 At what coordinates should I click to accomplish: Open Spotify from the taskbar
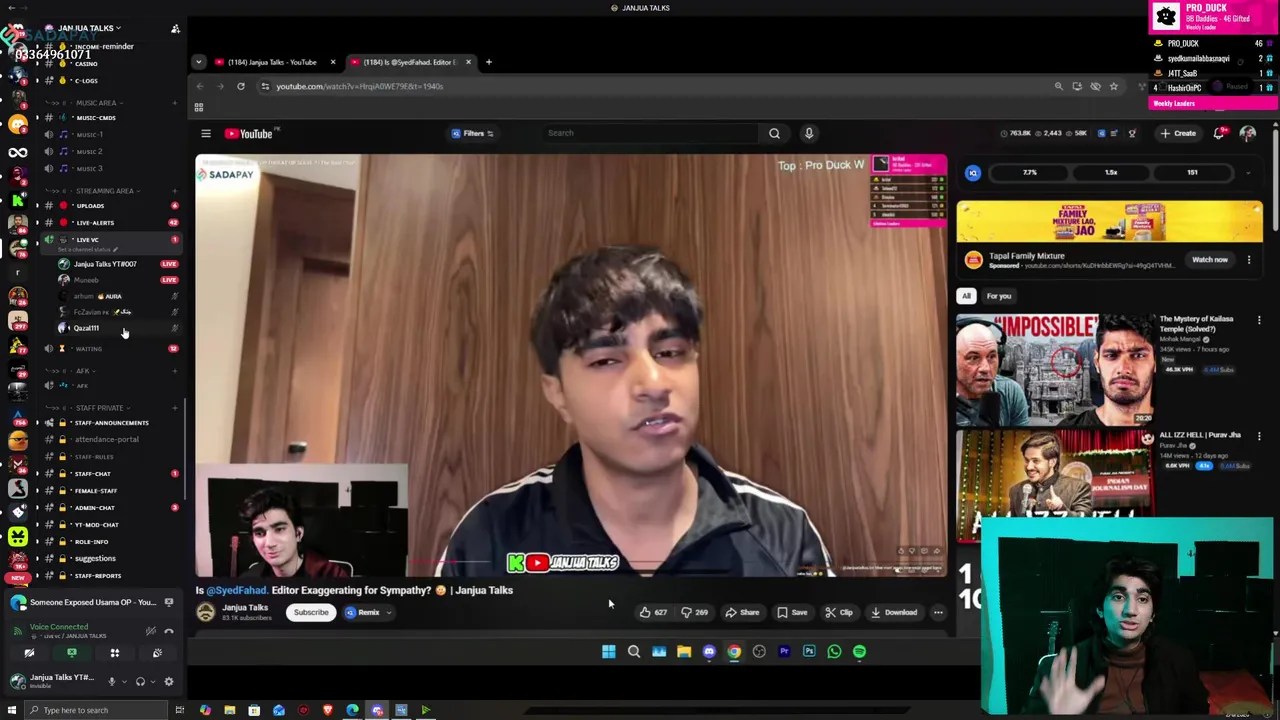pos(859,652)
